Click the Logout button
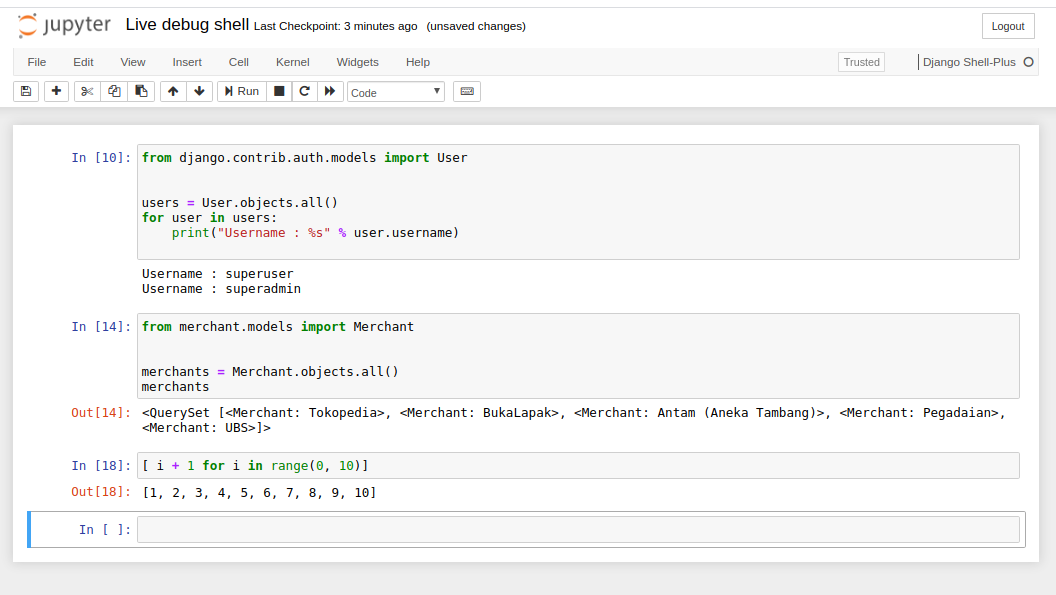The width and height of the screenshot is (1056, 595). coord(1008,26)
